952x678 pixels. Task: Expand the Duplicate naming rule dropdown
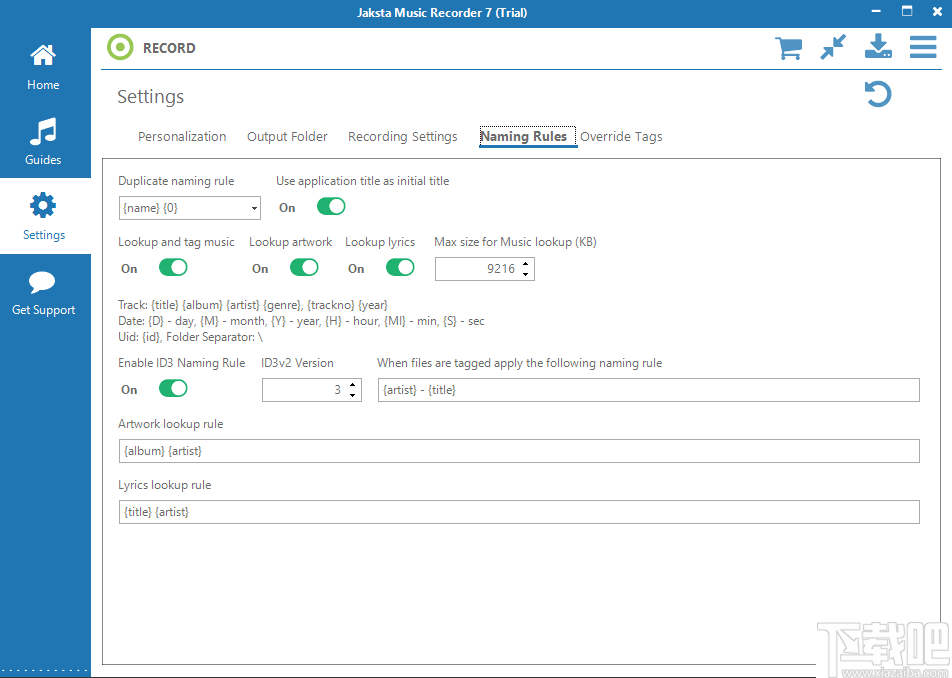point(255,208)
